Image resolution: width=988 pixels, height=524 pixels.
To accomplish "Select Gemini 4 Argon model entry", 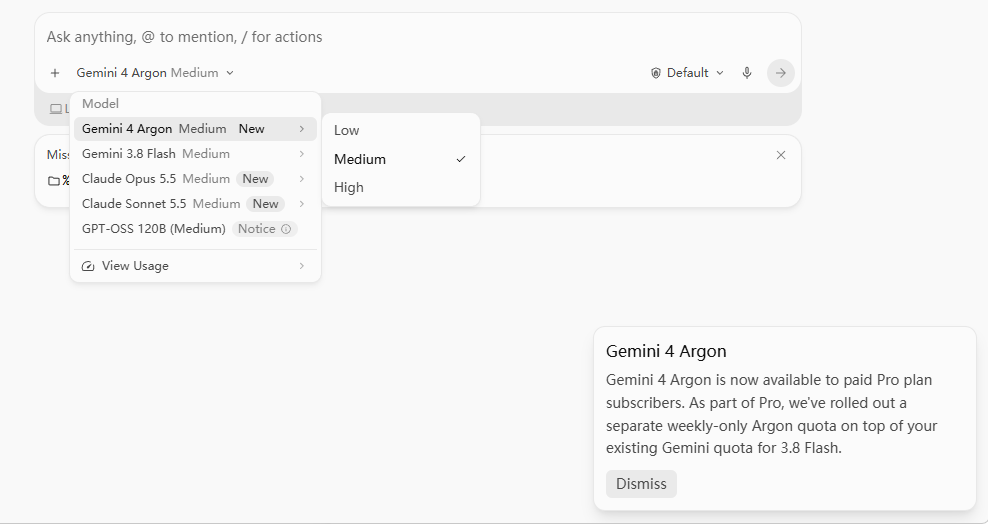I will click(195, 129).
